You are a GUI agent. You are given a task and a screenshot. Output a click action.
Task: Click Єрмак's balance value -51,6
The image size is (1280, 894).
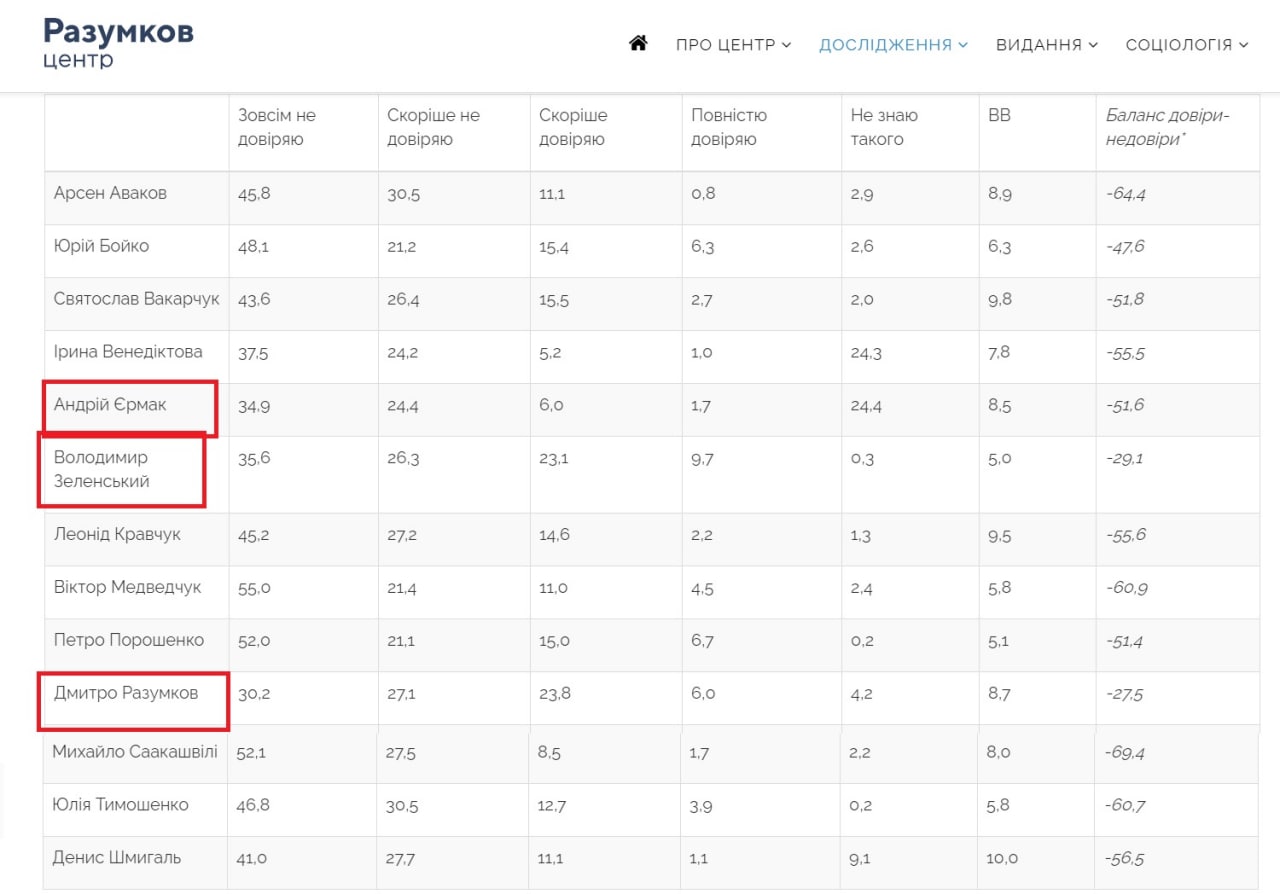[x=1125, y=406]
